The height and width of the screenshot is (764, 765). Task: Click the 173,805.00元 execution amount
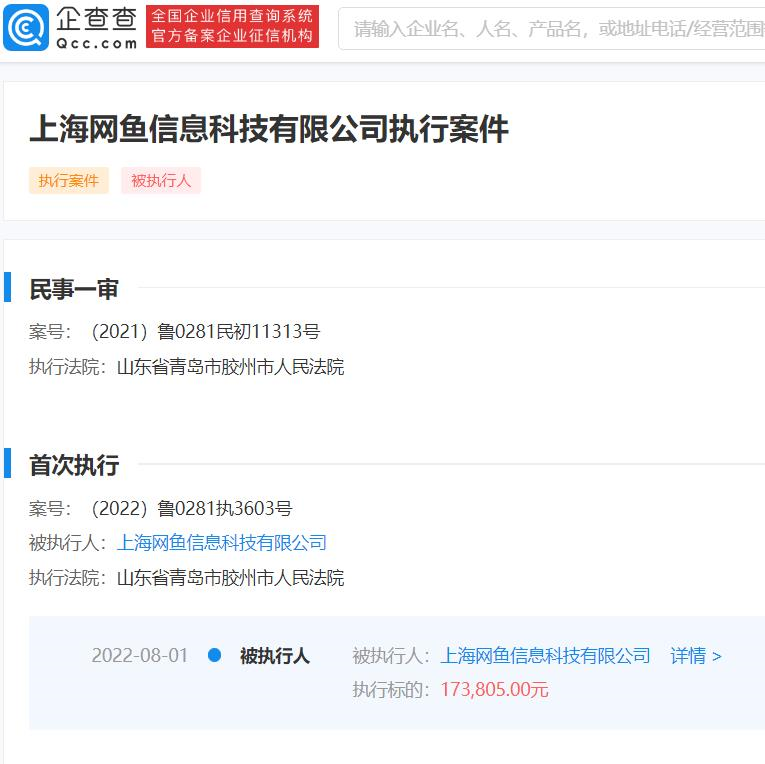coord(494,690)
